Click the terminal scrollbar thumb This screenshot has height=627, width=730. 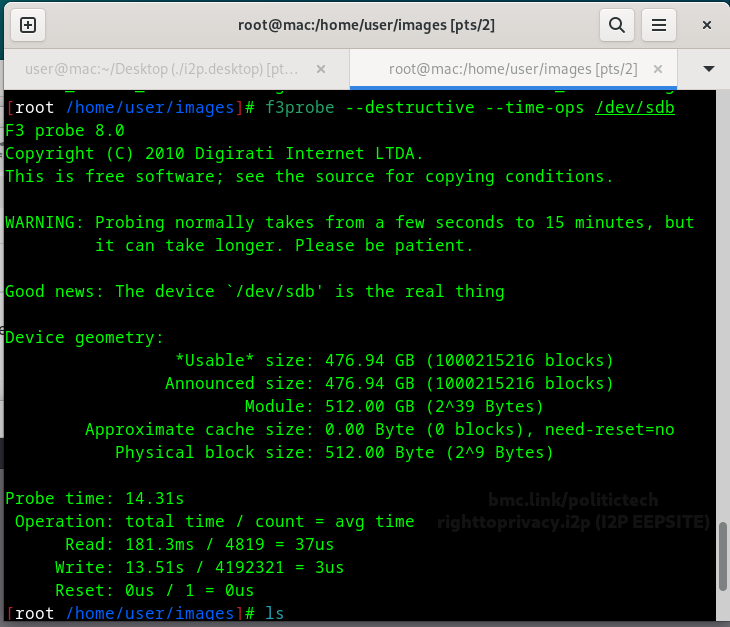point(721,557)
